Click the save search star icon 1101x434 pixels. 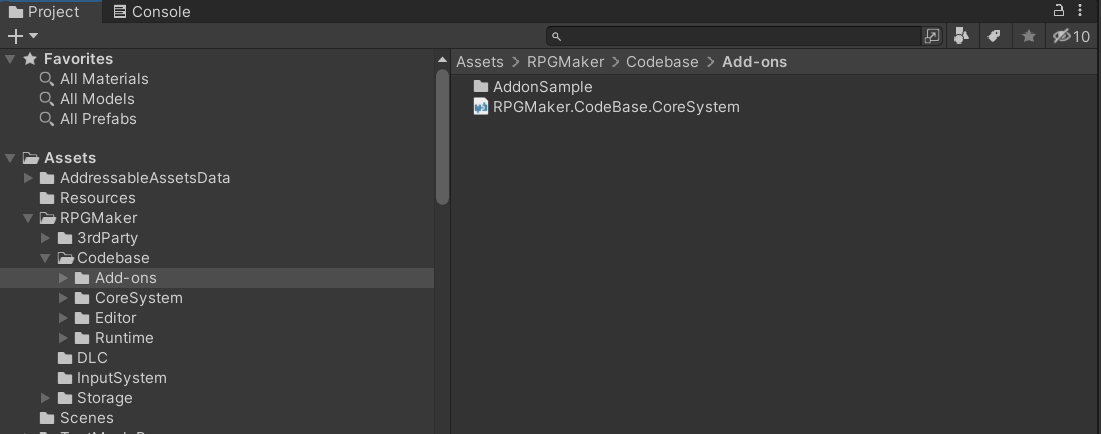1028,36
